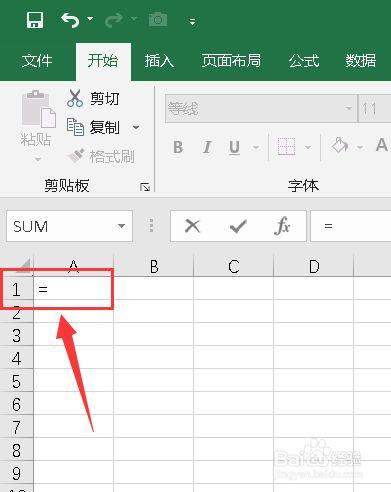Switch to the 公式 tab
Screen dimensions: 391x492
(304, 61)
